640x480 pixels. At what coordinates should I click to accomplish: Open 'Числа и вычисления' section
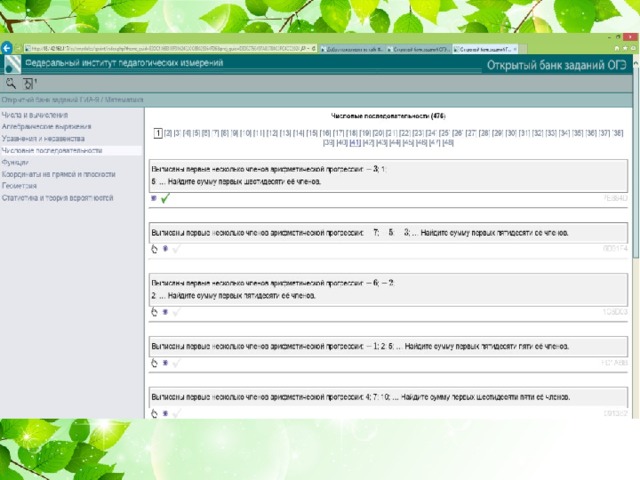(35, 115)
